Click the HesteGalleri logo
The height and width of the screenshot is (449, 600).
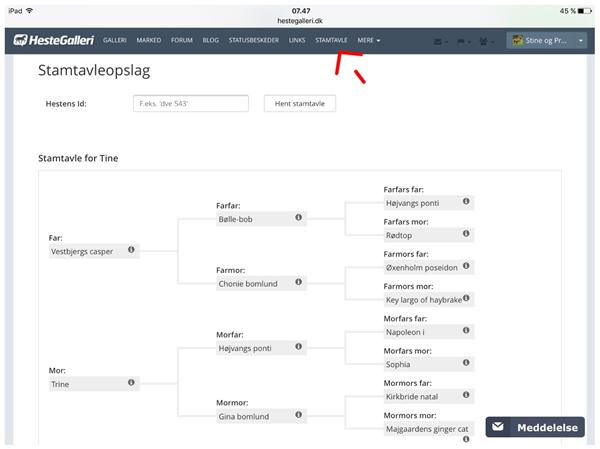coord(53,41)
